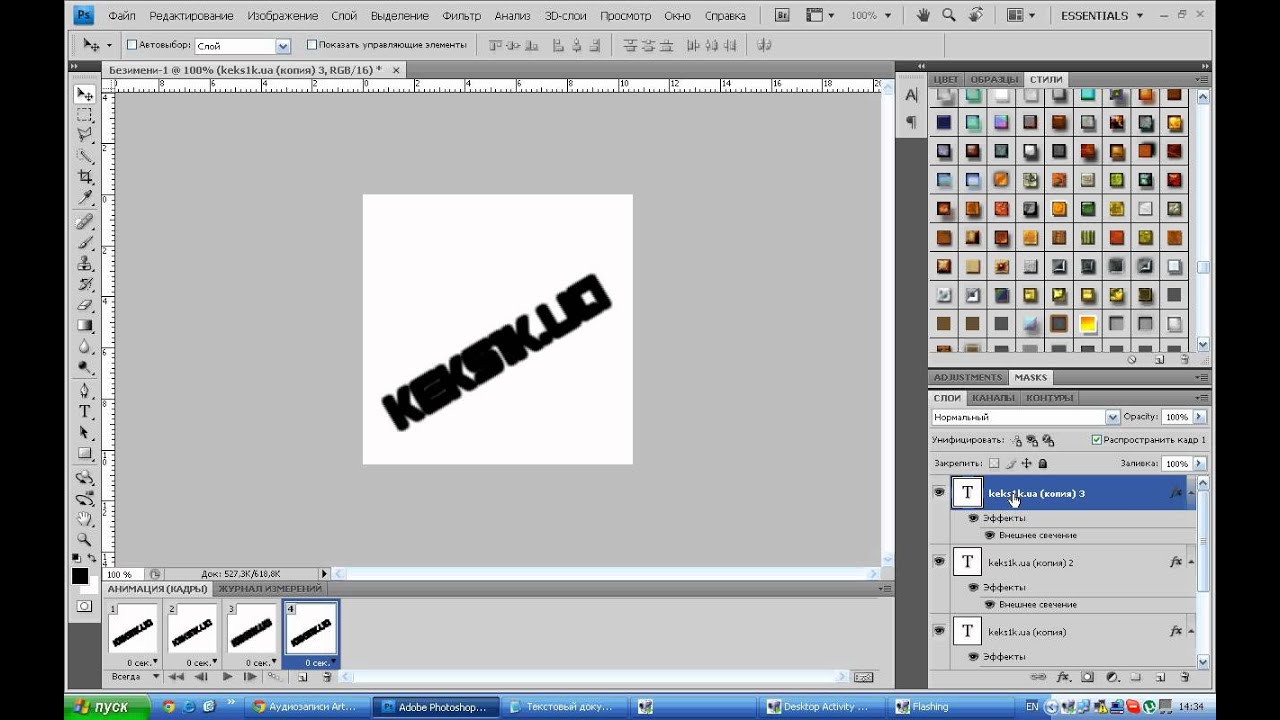1280x720 pixels.
Task: Open the Character panel icon
Action: (911, 95)
